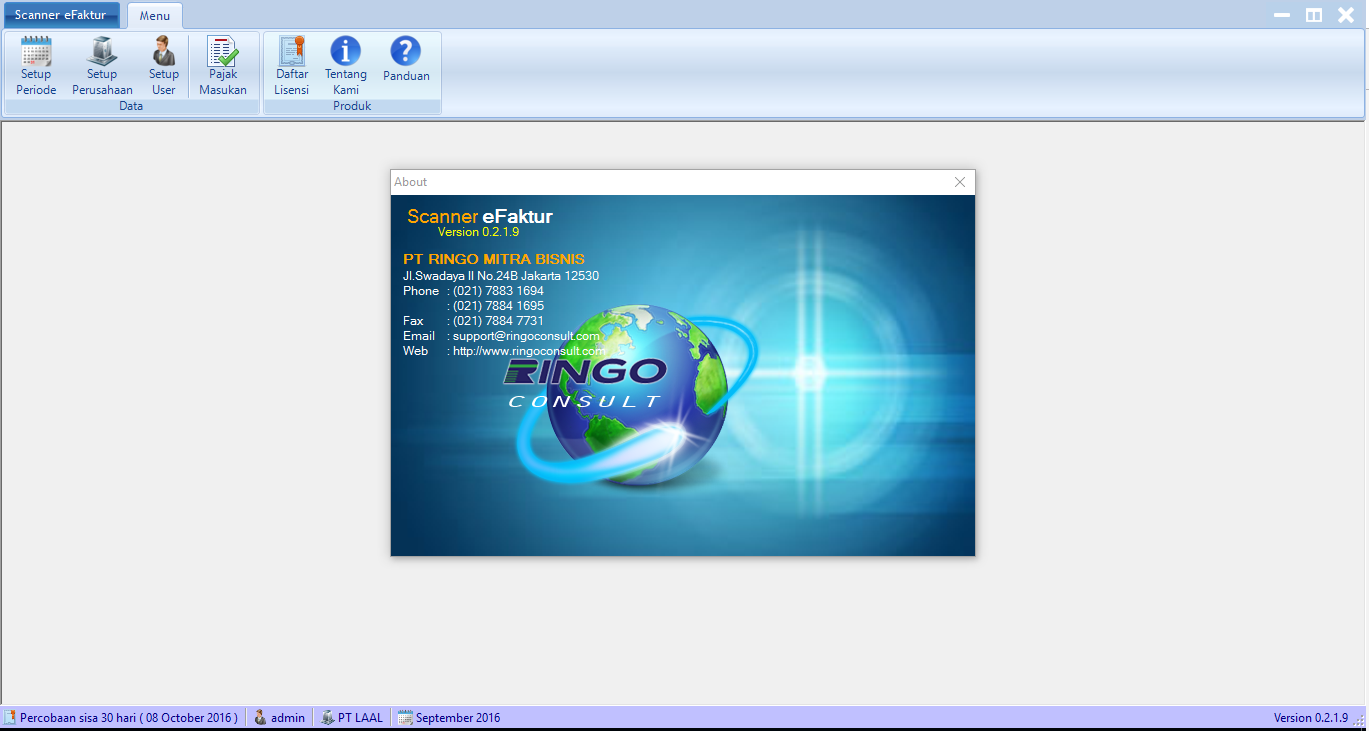1369x731 pixels.
Task: Click the ringoconsult.com web address
Action: [x=529, y=351]
